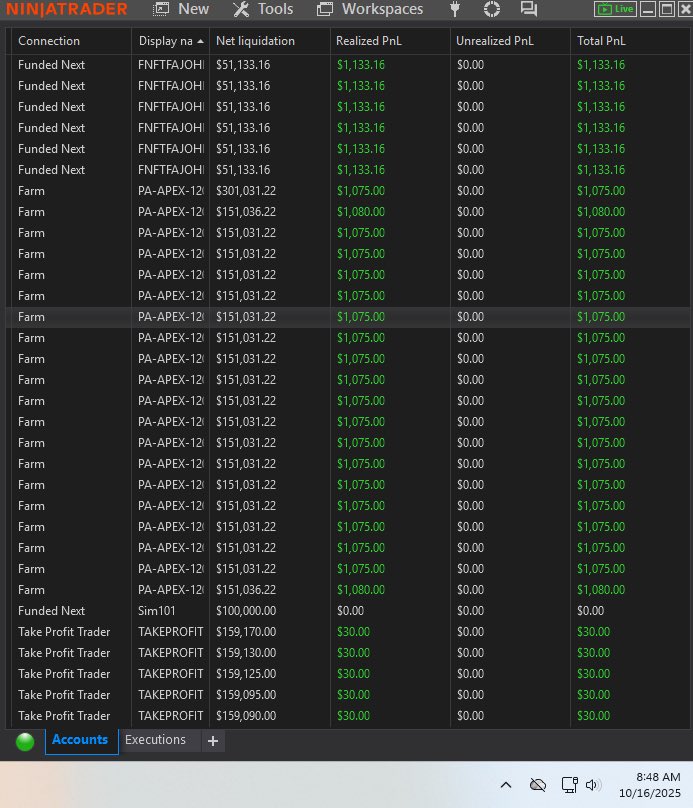Sort by Unrealized PnL column header

[x=510, y=41]
